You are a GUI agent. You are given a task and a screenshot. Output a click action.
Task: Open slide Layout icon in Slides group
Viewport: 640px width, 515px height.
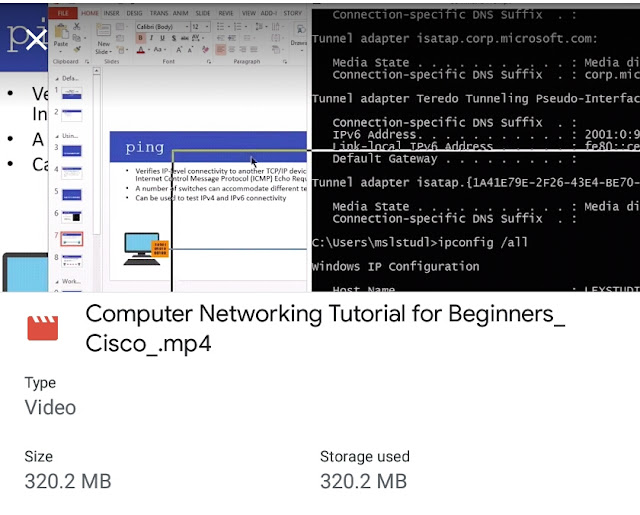[120, 27]
